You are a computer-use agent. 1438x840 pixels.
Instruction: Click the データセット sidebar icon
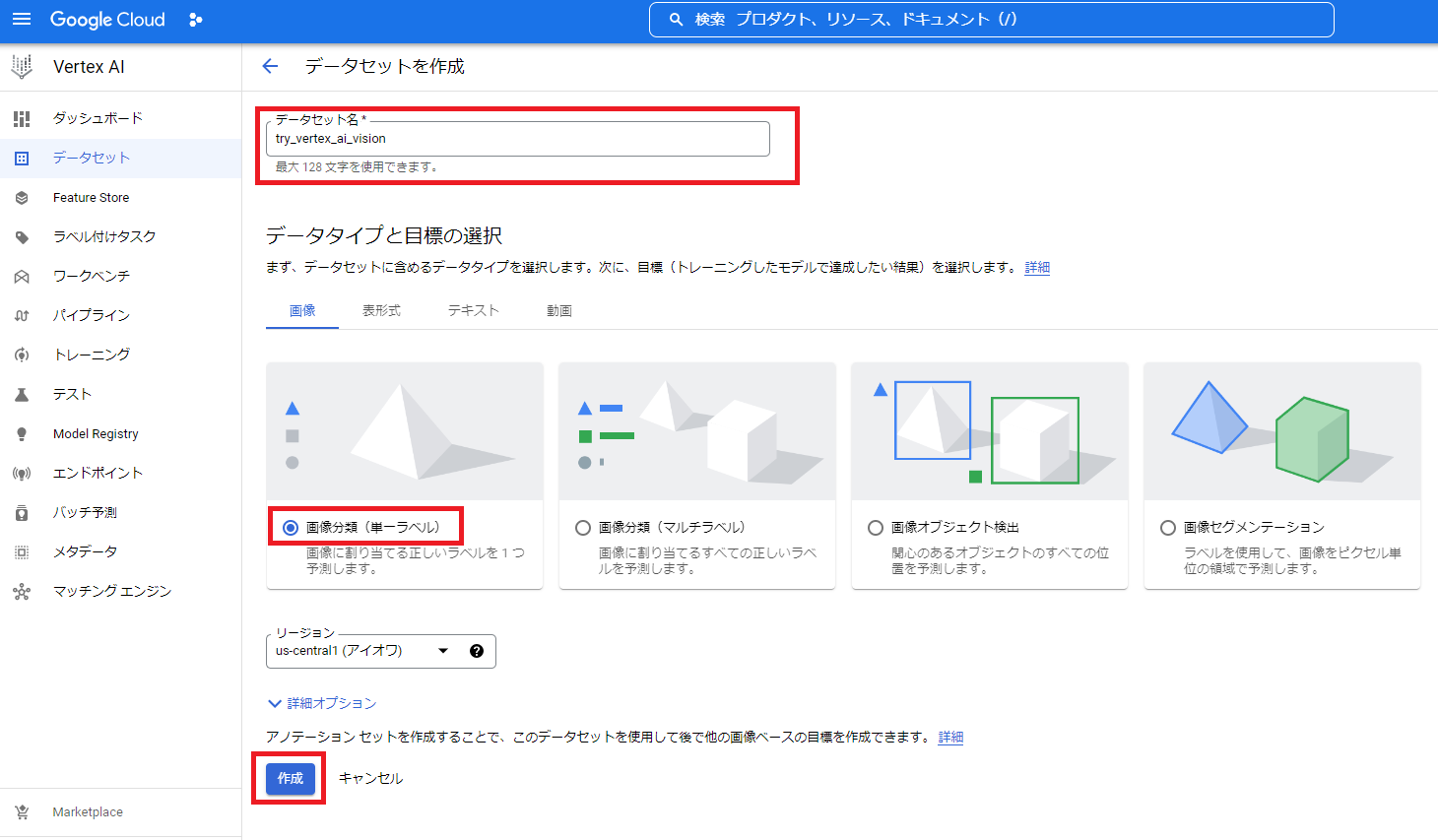[x=22, y=158]
